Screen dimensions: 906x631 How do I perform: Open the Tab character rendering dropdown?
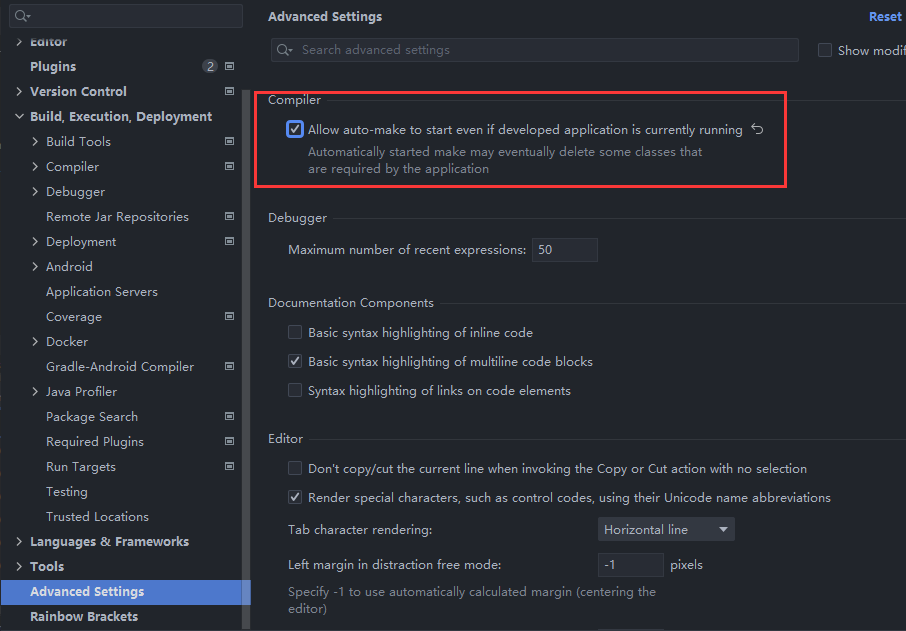(666, 530)
